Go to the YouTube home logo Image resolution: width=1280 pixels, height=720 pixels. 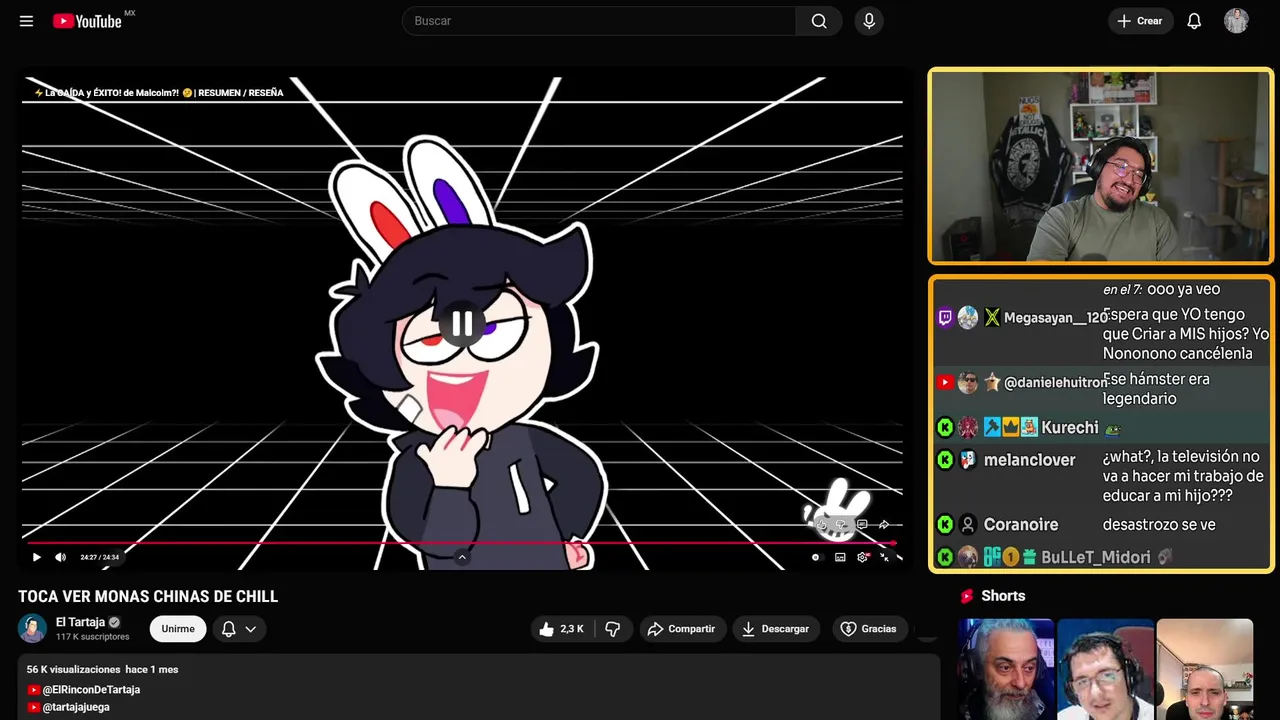coord(87,21)
